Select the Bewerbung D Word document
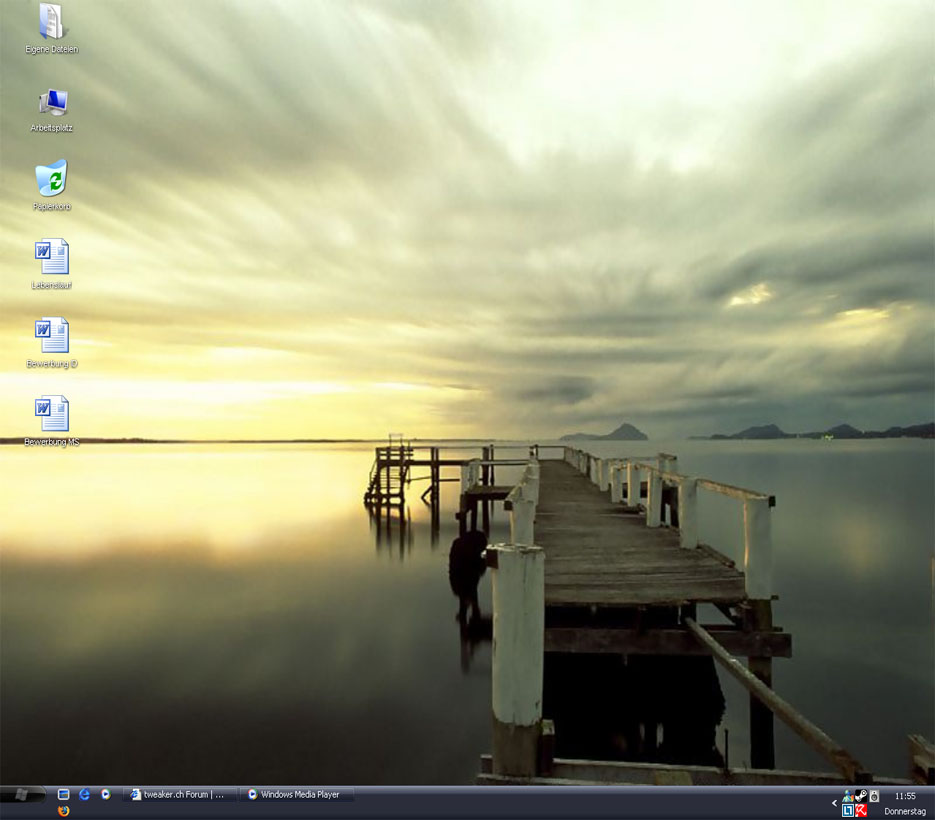The image size is (935, 820). pyautogui.click(x=52, y=336)
